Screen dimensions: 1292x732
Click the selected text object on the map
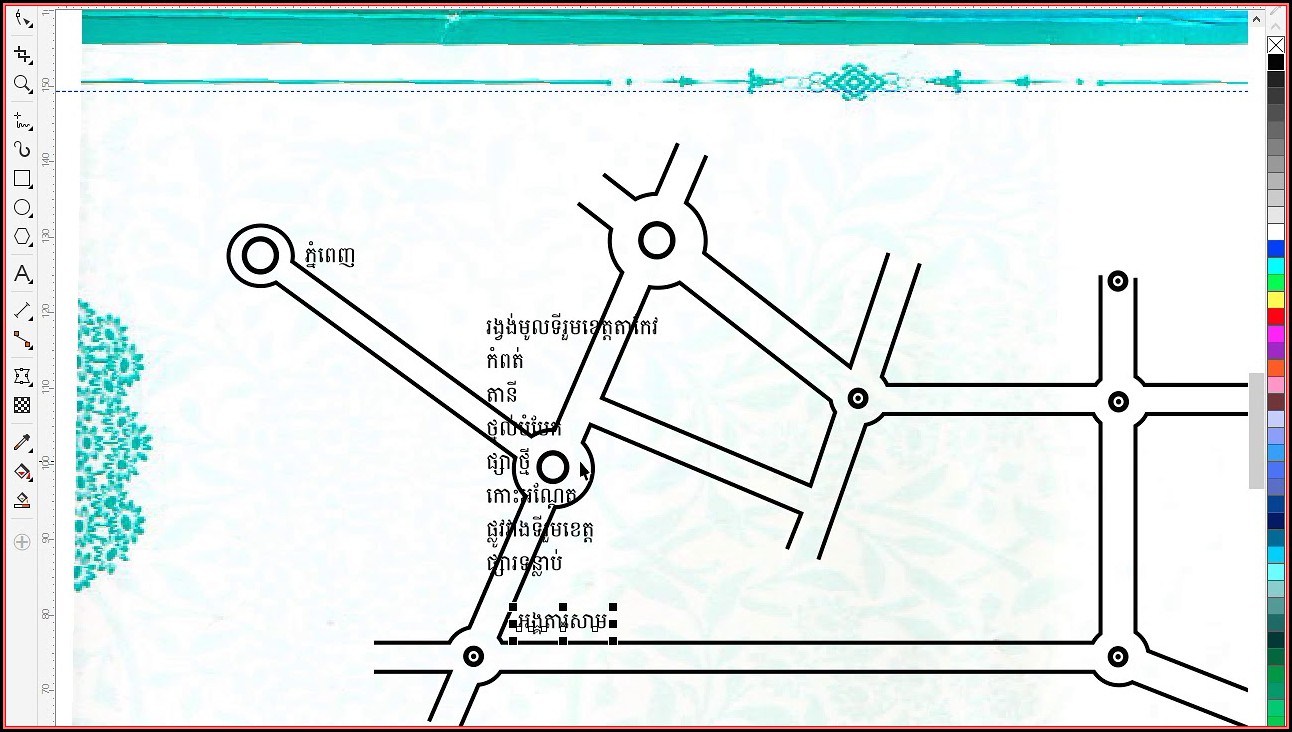[562, 624]
